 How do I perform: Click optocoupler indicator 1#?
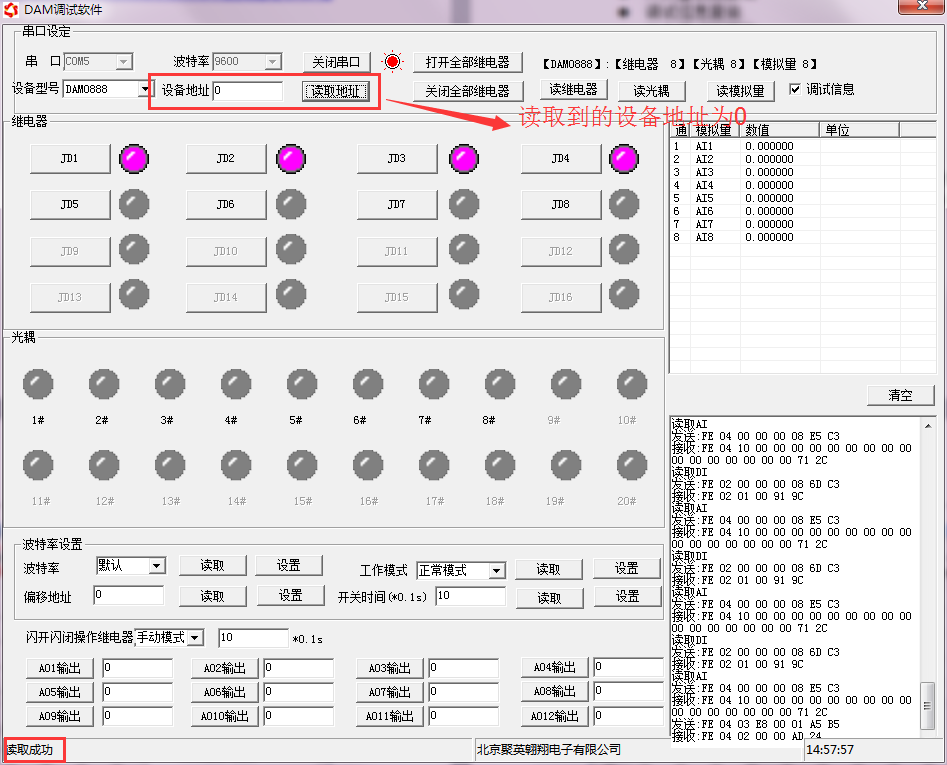tap(38, 384)
